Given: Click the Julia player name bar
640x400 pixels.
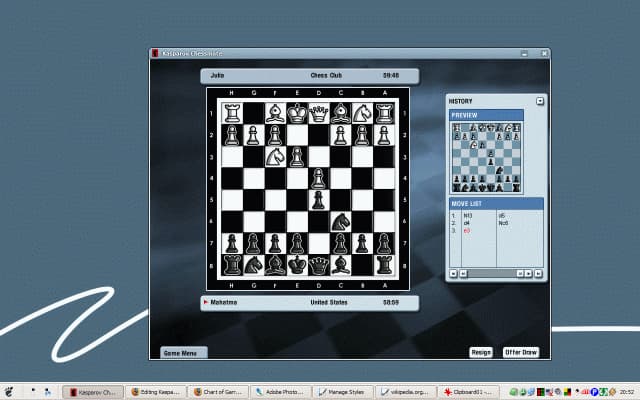Looking at the screenshot, I should (309, 75).
